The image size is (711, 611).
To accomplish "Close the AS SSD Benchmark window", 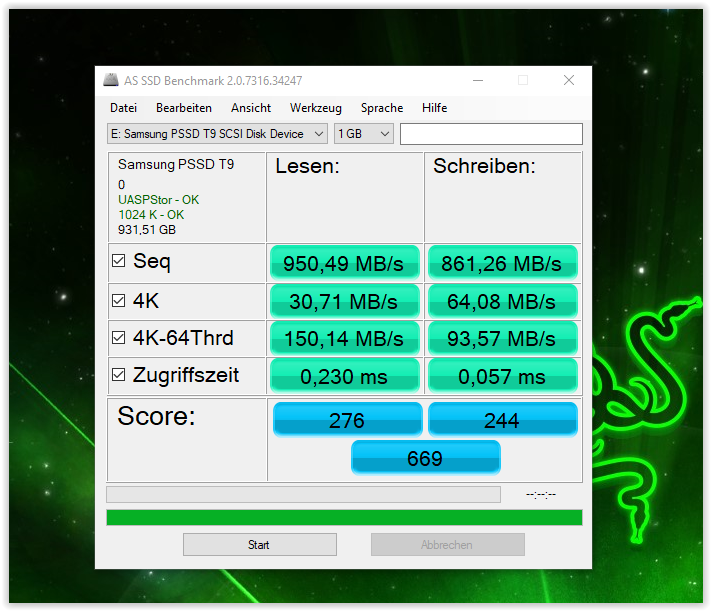I will click(x=569, y=80).
